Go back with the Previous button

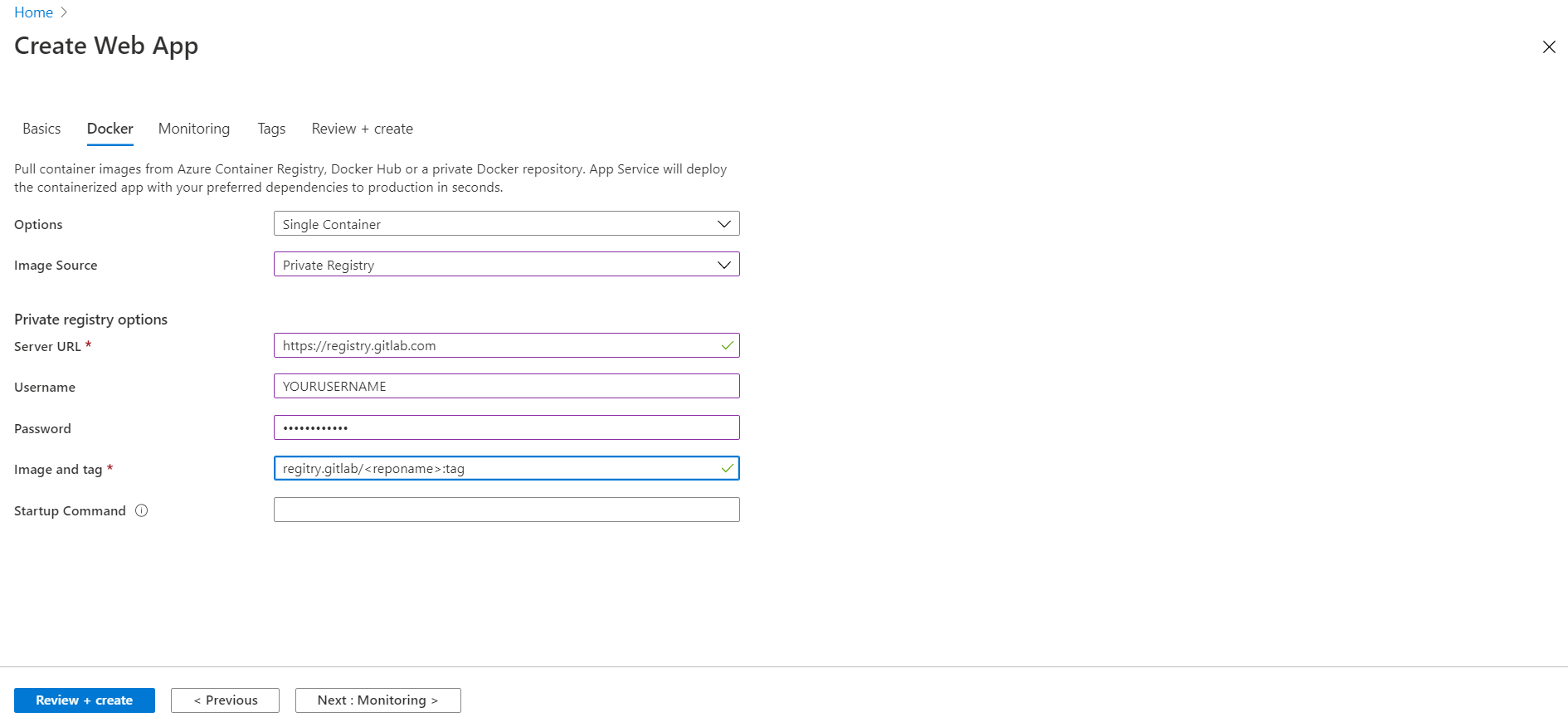[225, 700]
